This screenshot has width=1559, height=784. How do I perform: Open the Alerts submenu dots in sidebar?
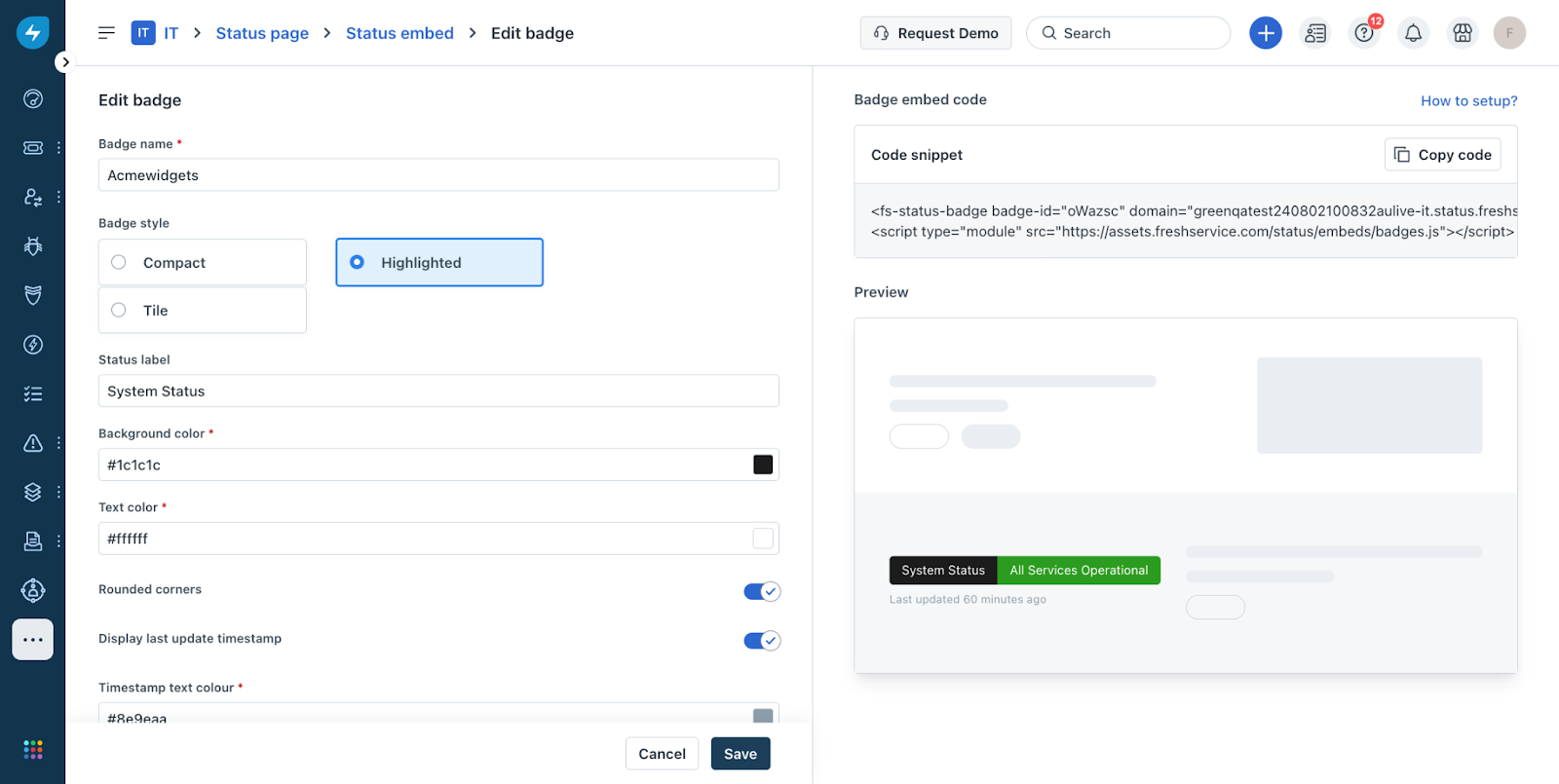coord(58,443)
